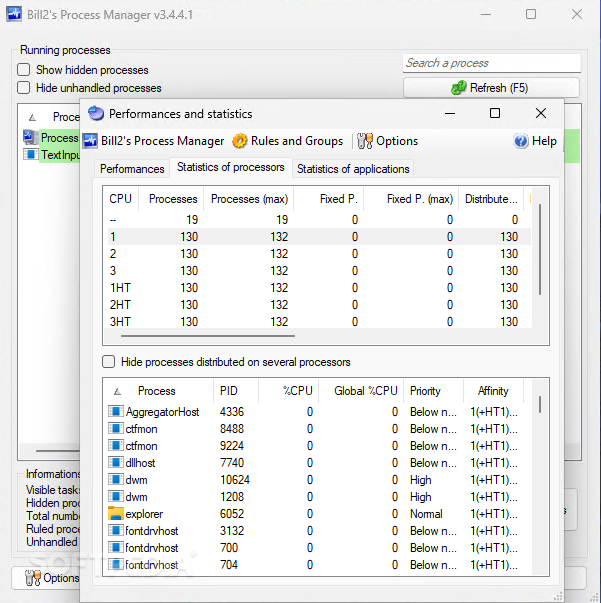Sort by the Fixed P. column header

coord(329,199)
